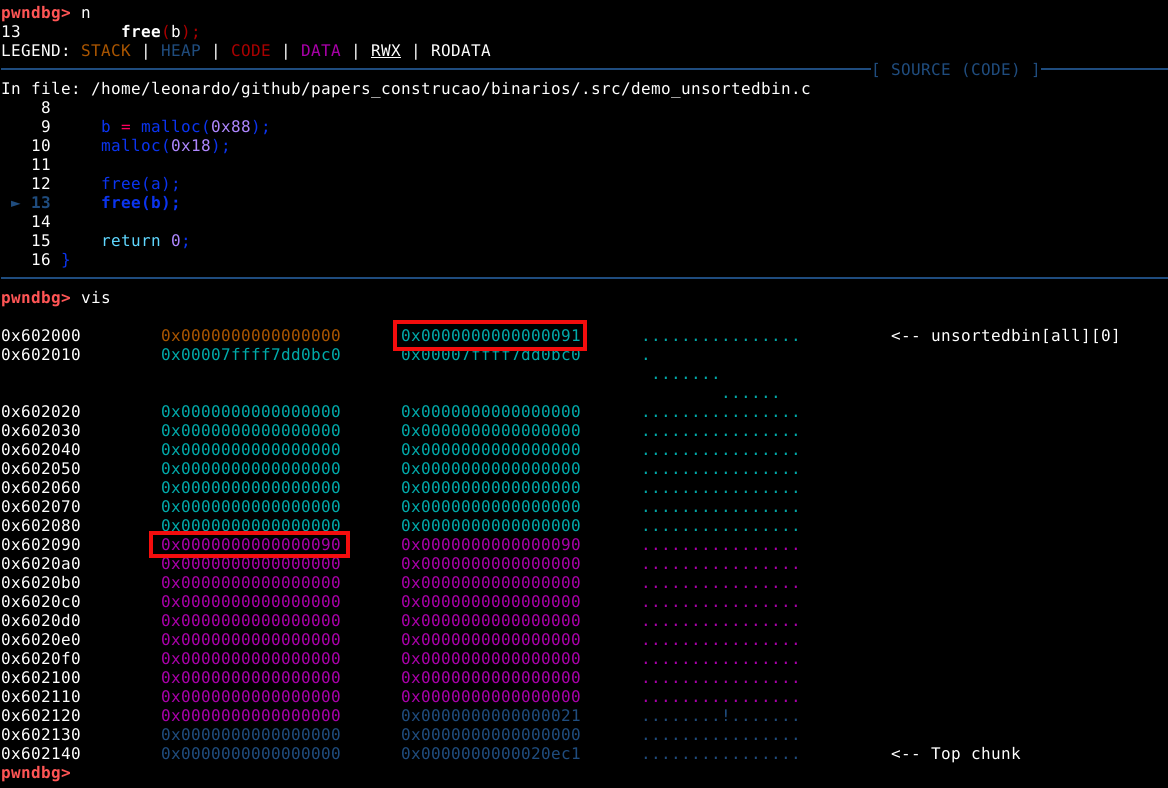Click the address 0x602000
Viewport: 1168px width, 788px height.
40,335
